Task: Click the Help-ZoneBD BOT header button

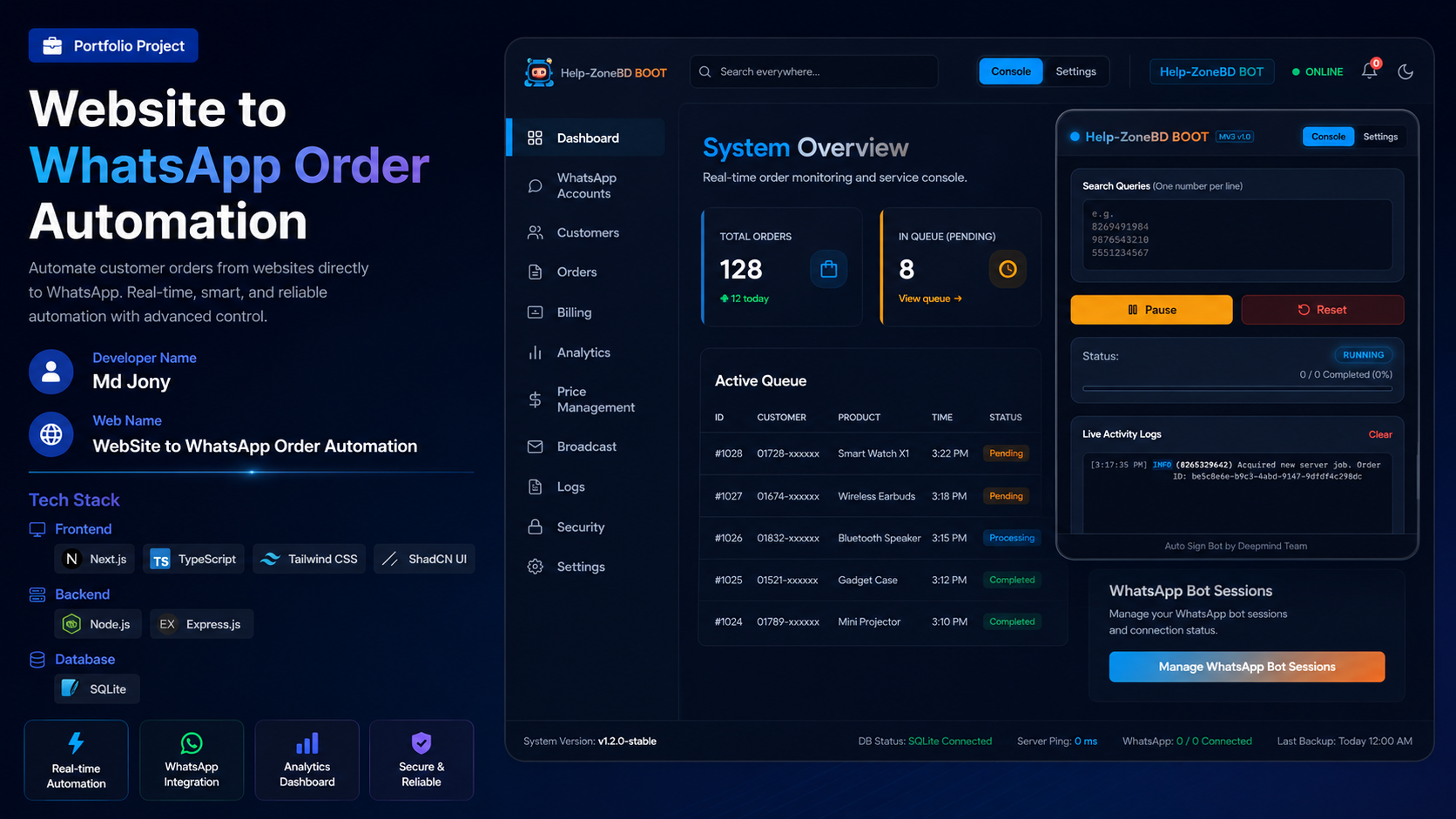Action: point(1211,71)
